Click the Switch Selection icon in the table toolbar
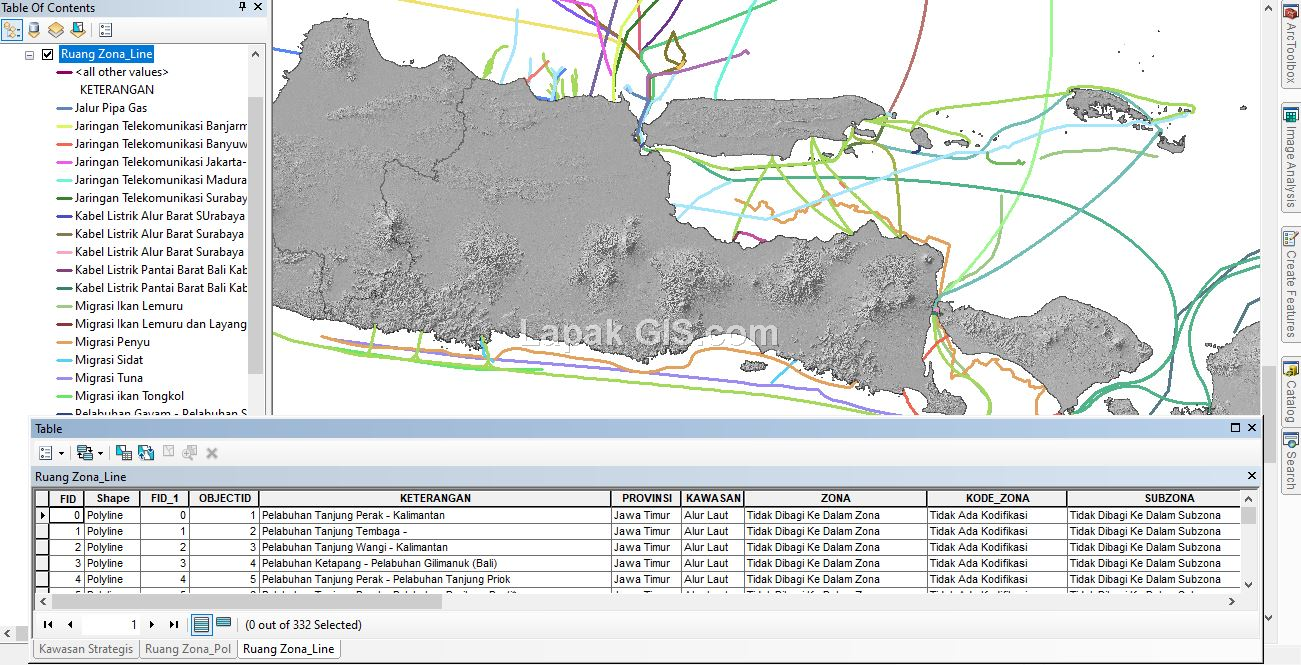The width and height of the screenshot is (1301, 665). [x=145, y=451]
